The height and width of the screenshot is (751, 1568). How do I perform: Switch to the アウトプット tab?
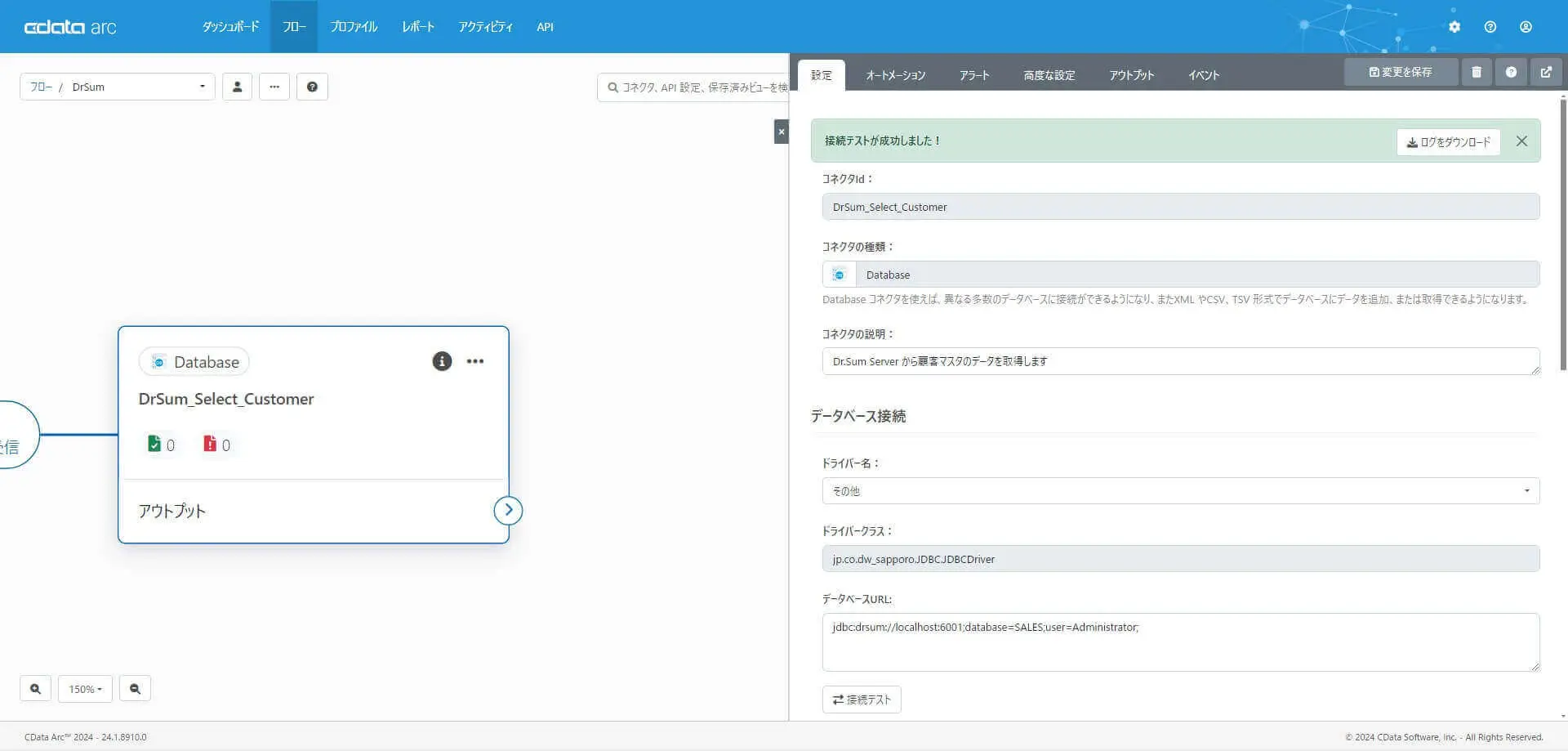(x=1132, y=75)
